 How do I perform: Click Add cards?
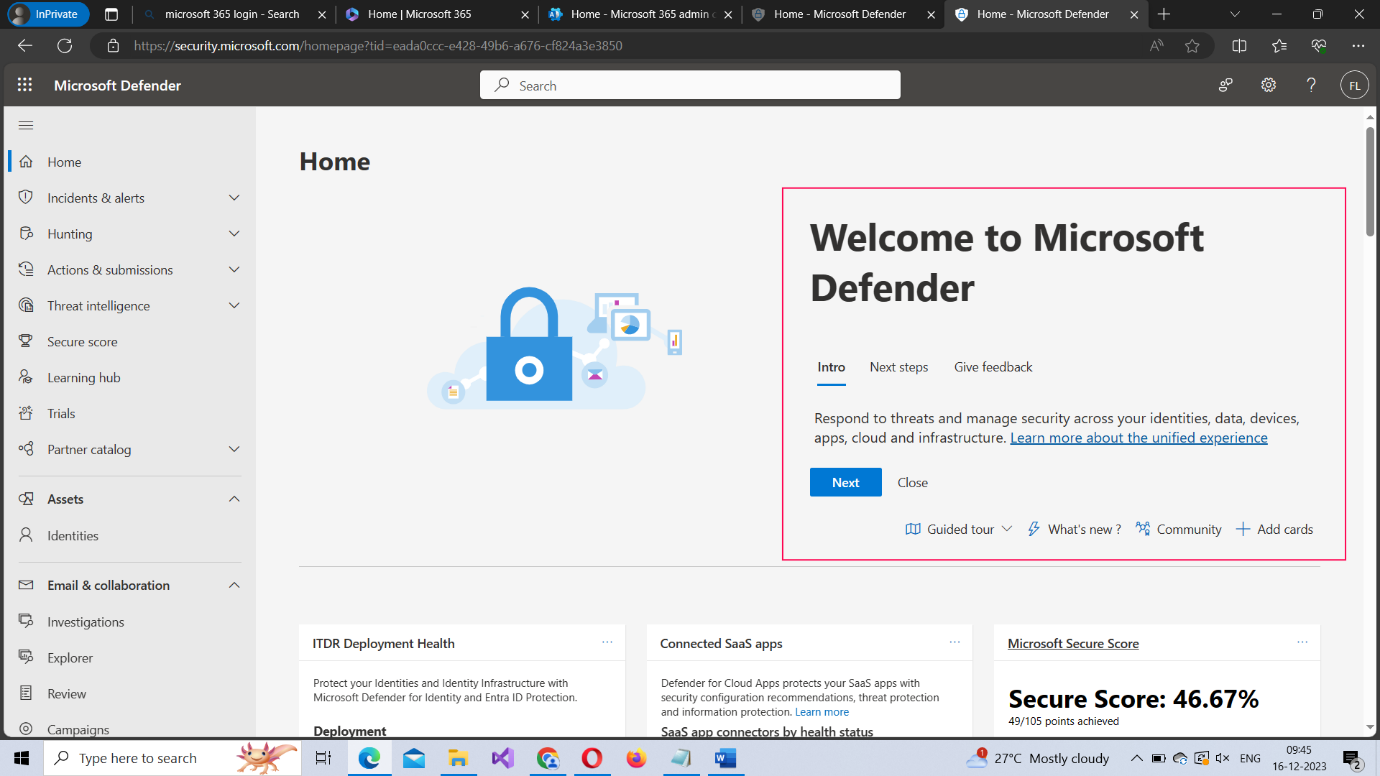[1274, 529]
